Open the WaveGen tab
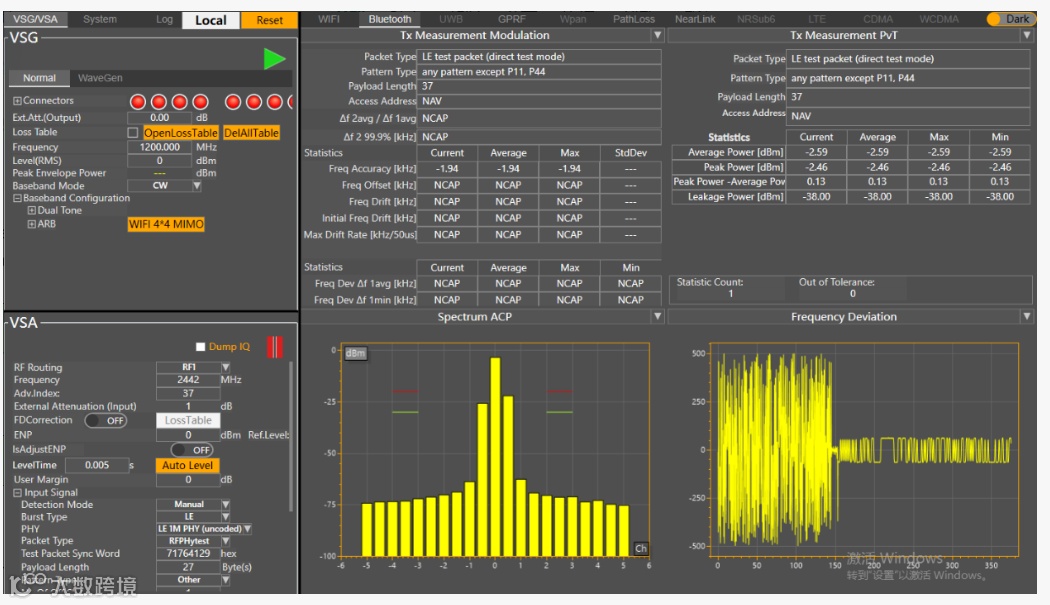Image resolution: width=1050 pixels, height=605 pixels. (99, 78)
